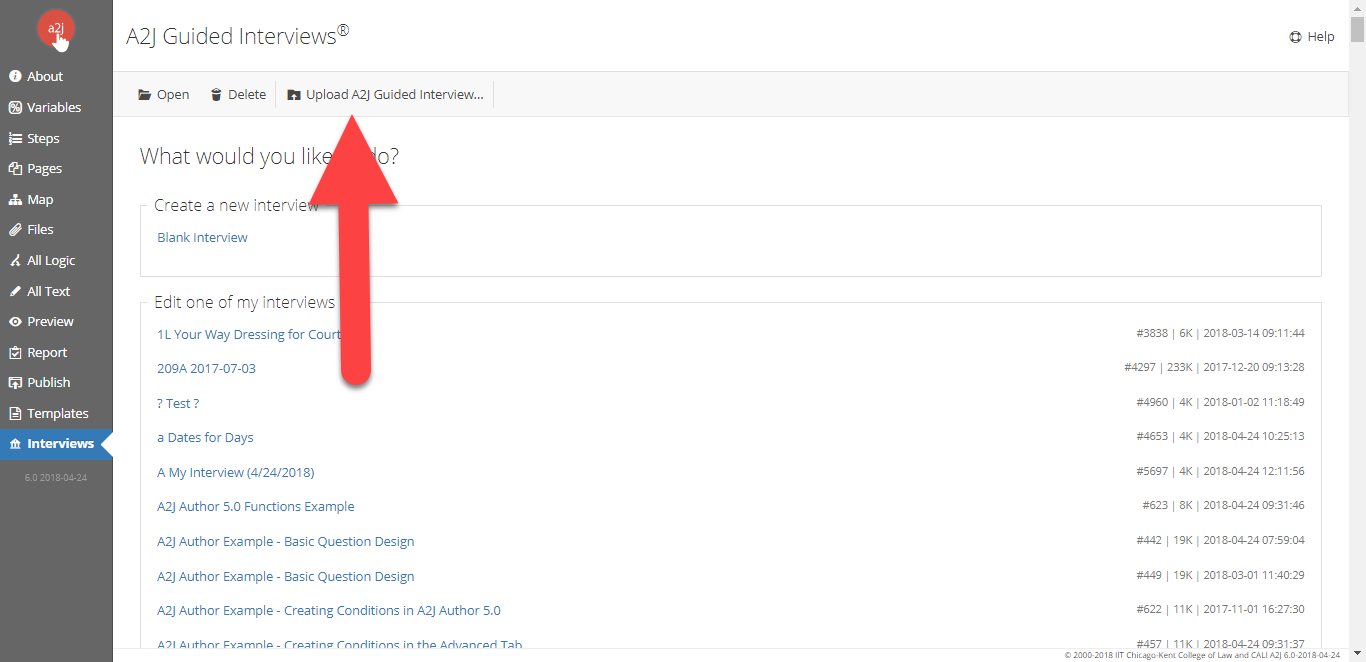Image resolution: width=1366 pixels, height=662 pixels.
Task: Click the copyright footer text
Action: [x=1202, y=655]
